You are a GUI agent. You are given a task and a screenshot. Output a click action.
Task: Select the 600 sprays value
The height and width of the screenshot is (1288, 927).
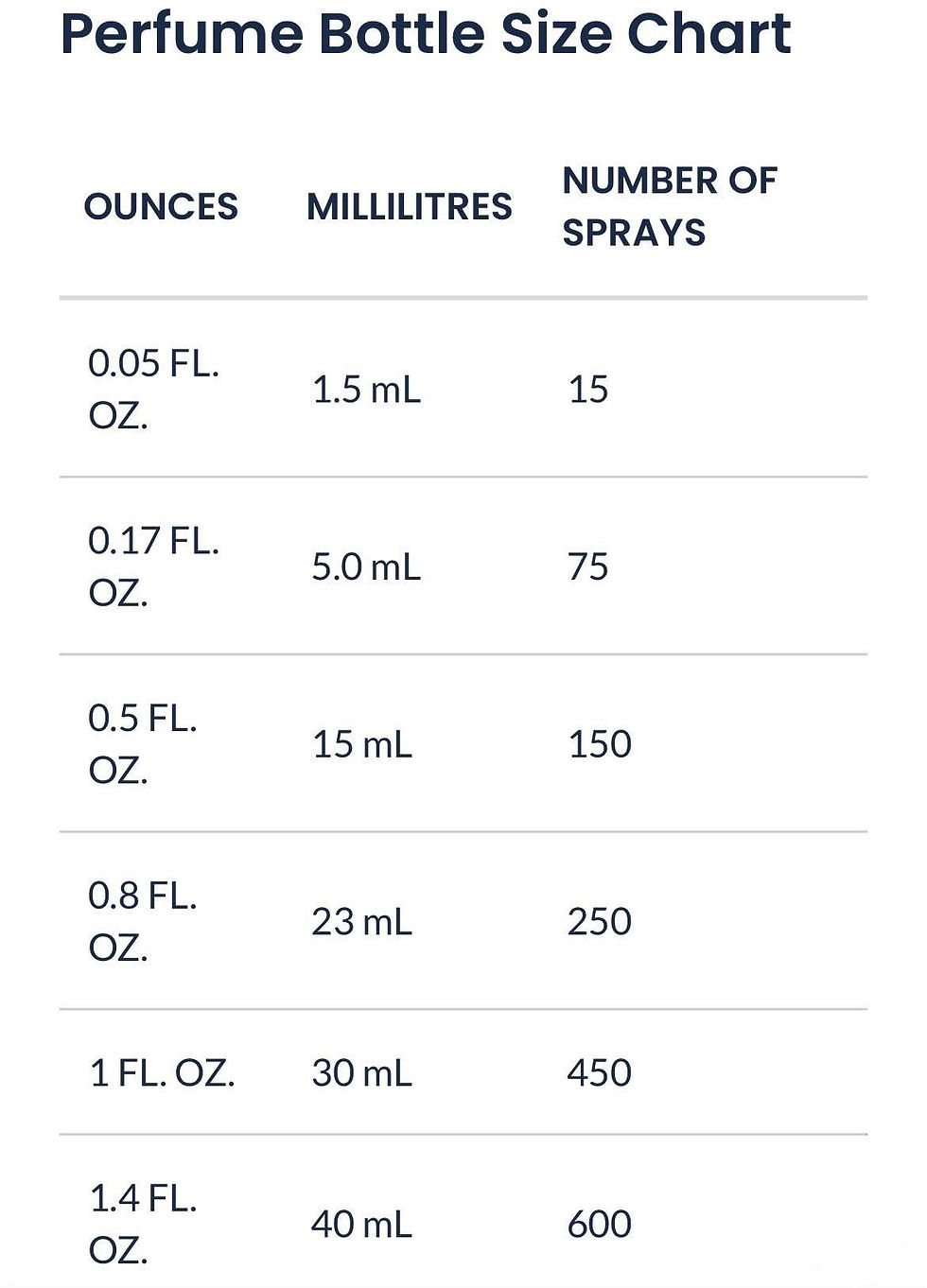coord(600,1225)
